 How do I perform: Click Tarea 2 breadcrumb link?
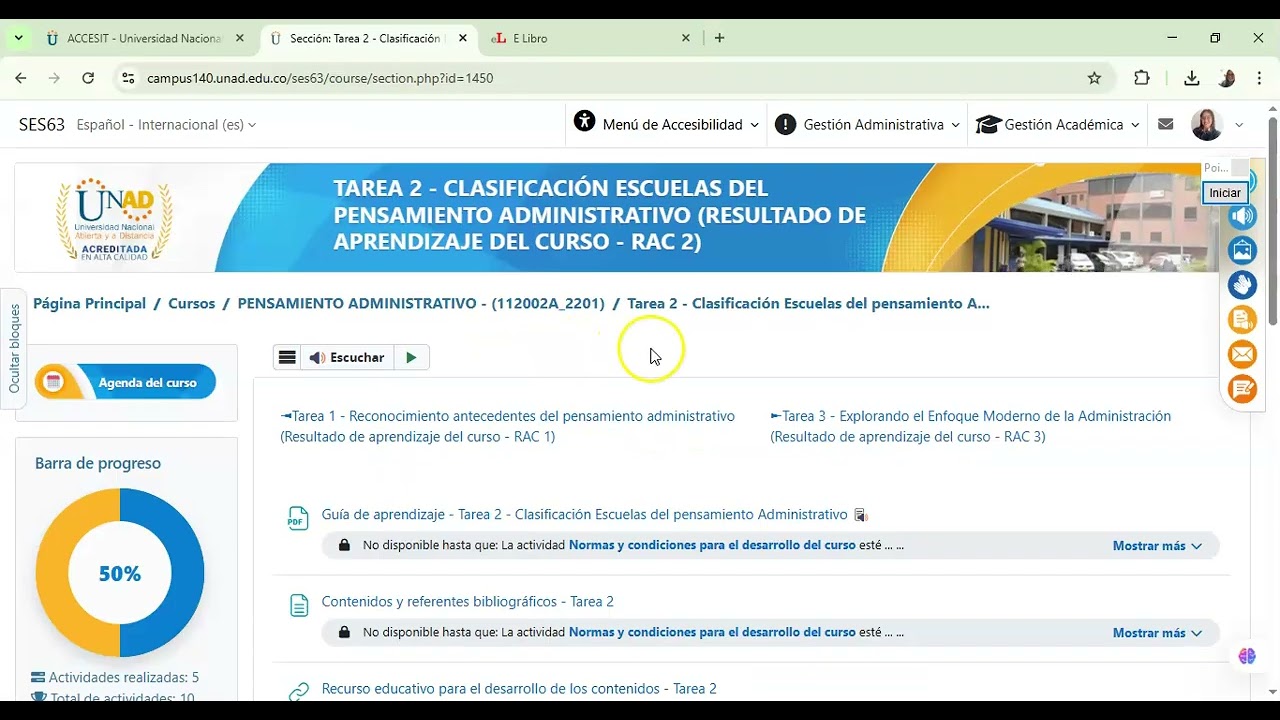[x=808, y=303]
